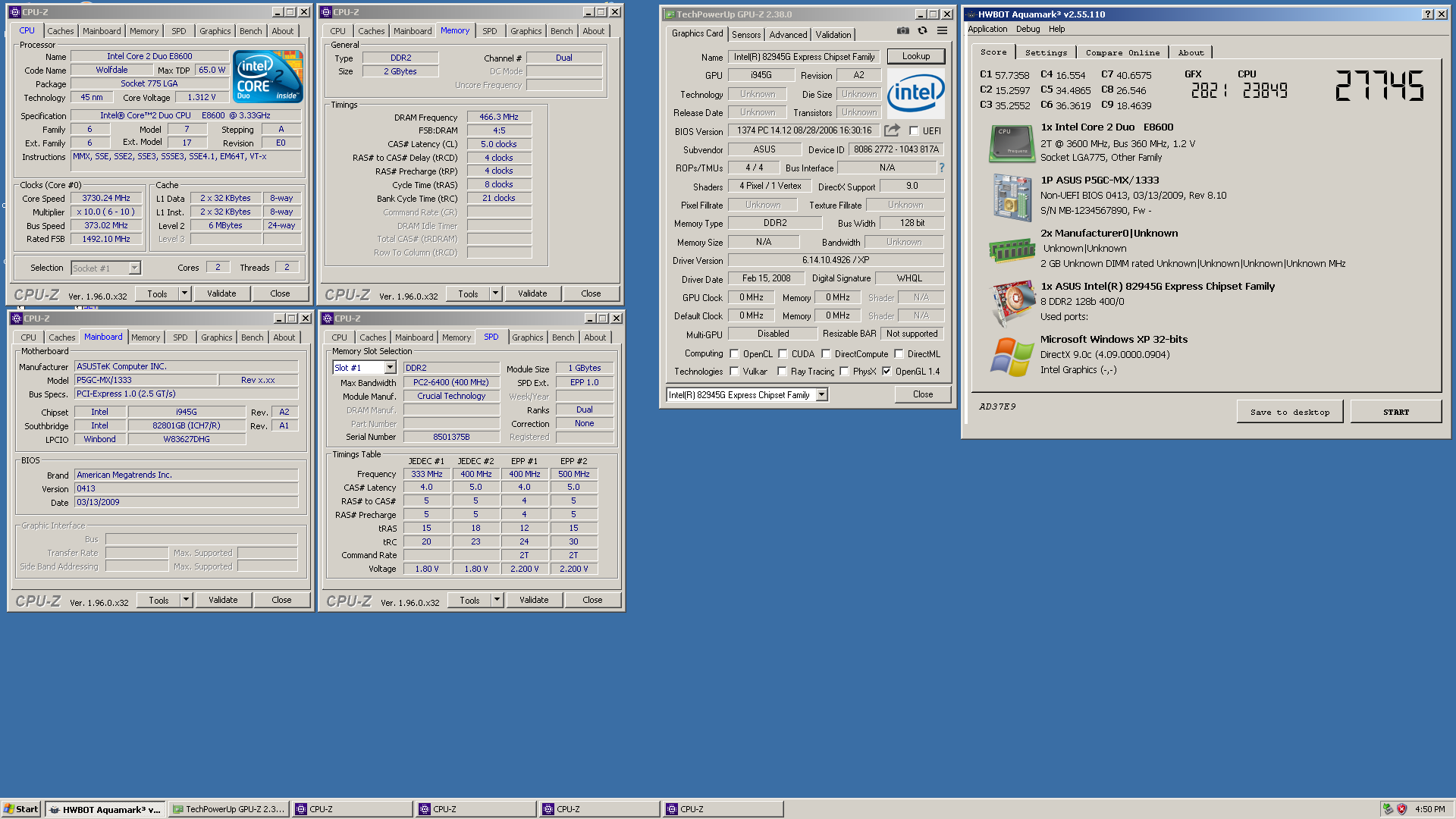Click the CPU-Z SPD window title icon
1456x819 pixels.
327,318
